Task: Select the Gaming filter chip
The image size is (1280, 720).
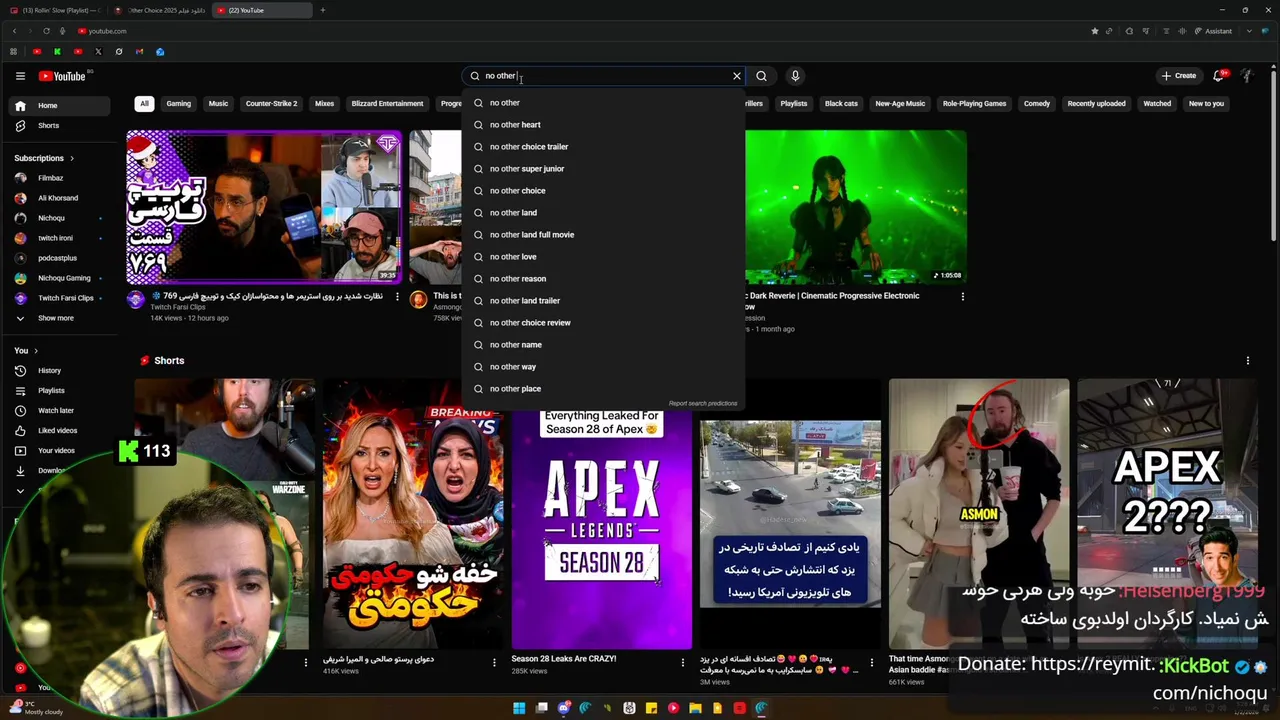Action: click(x=178, y=103)
